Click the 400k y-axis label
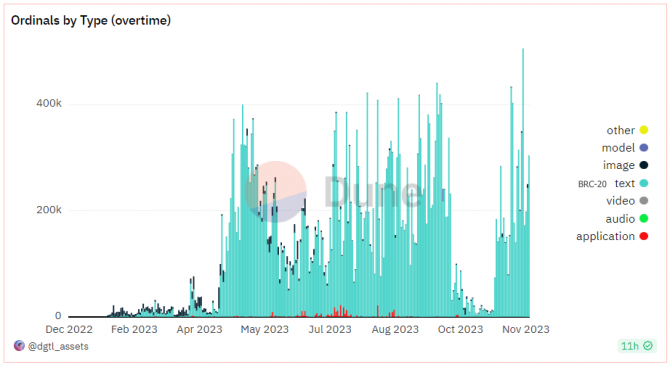The image size is (670, 367). point(49,103)
